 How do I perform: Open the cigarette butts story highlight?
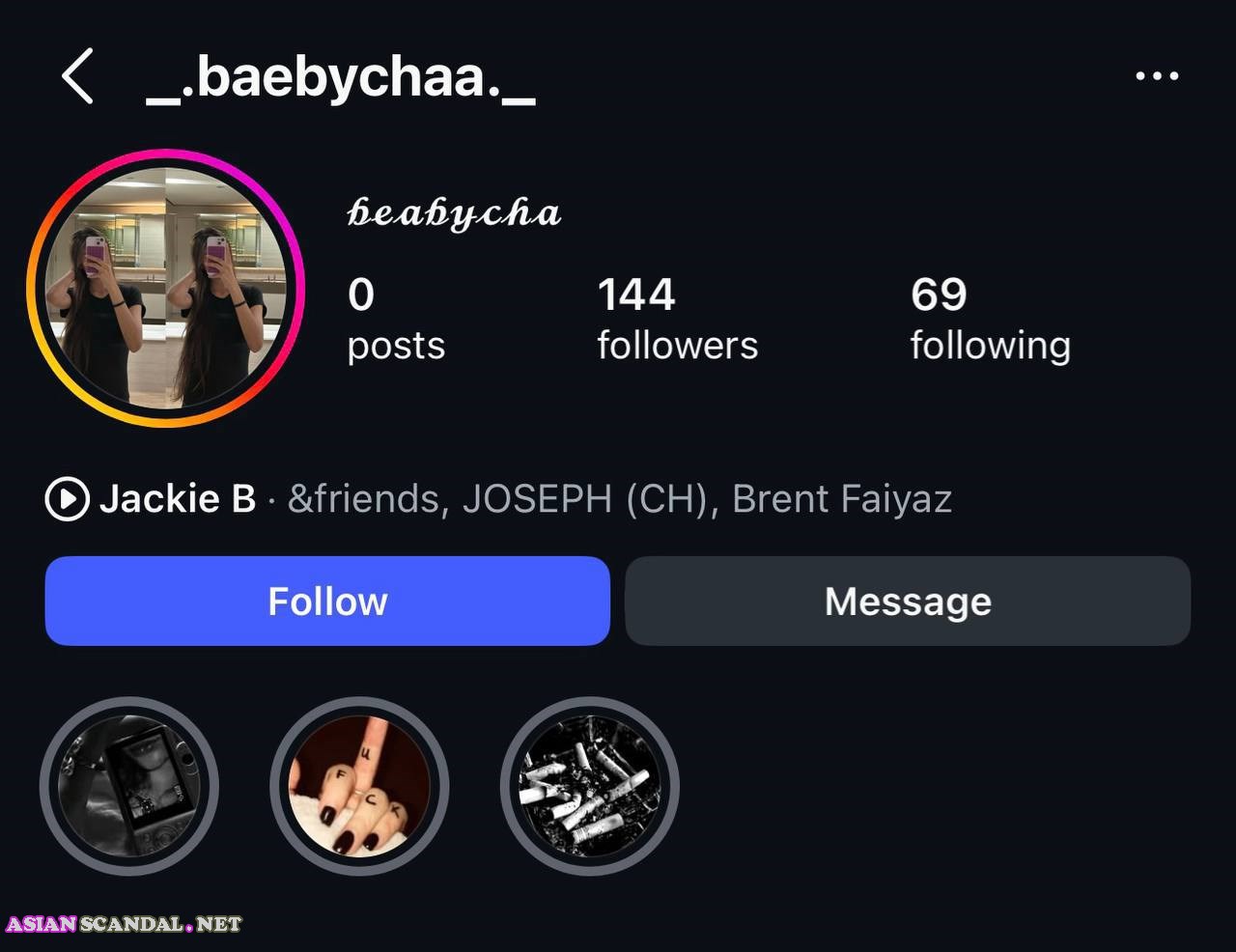tap(589, 786)
